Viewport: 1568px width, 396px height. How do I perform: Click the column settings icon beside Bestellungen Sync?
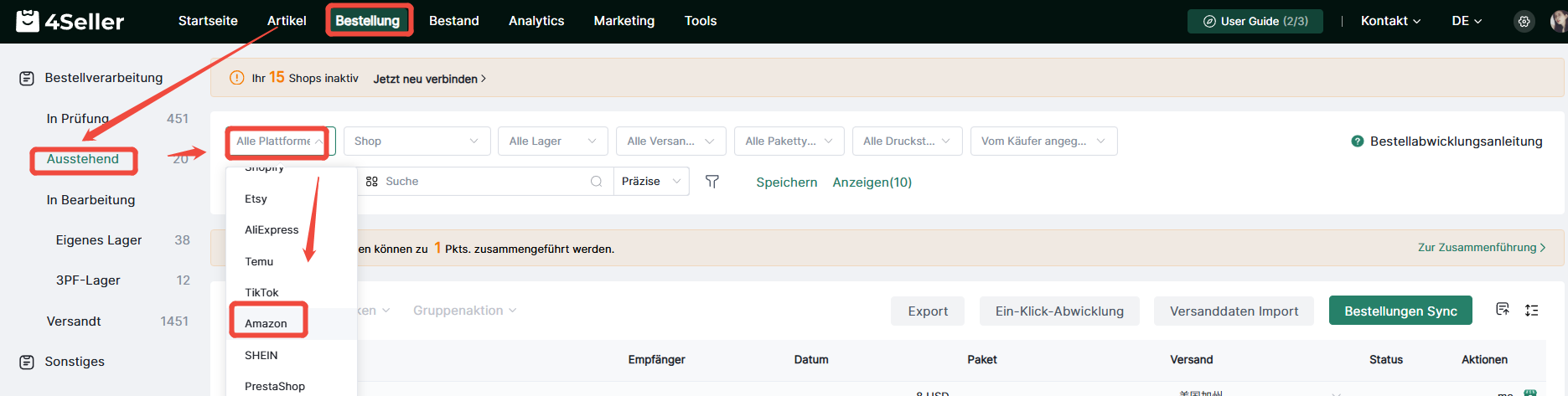click(x=1503, y=310)
